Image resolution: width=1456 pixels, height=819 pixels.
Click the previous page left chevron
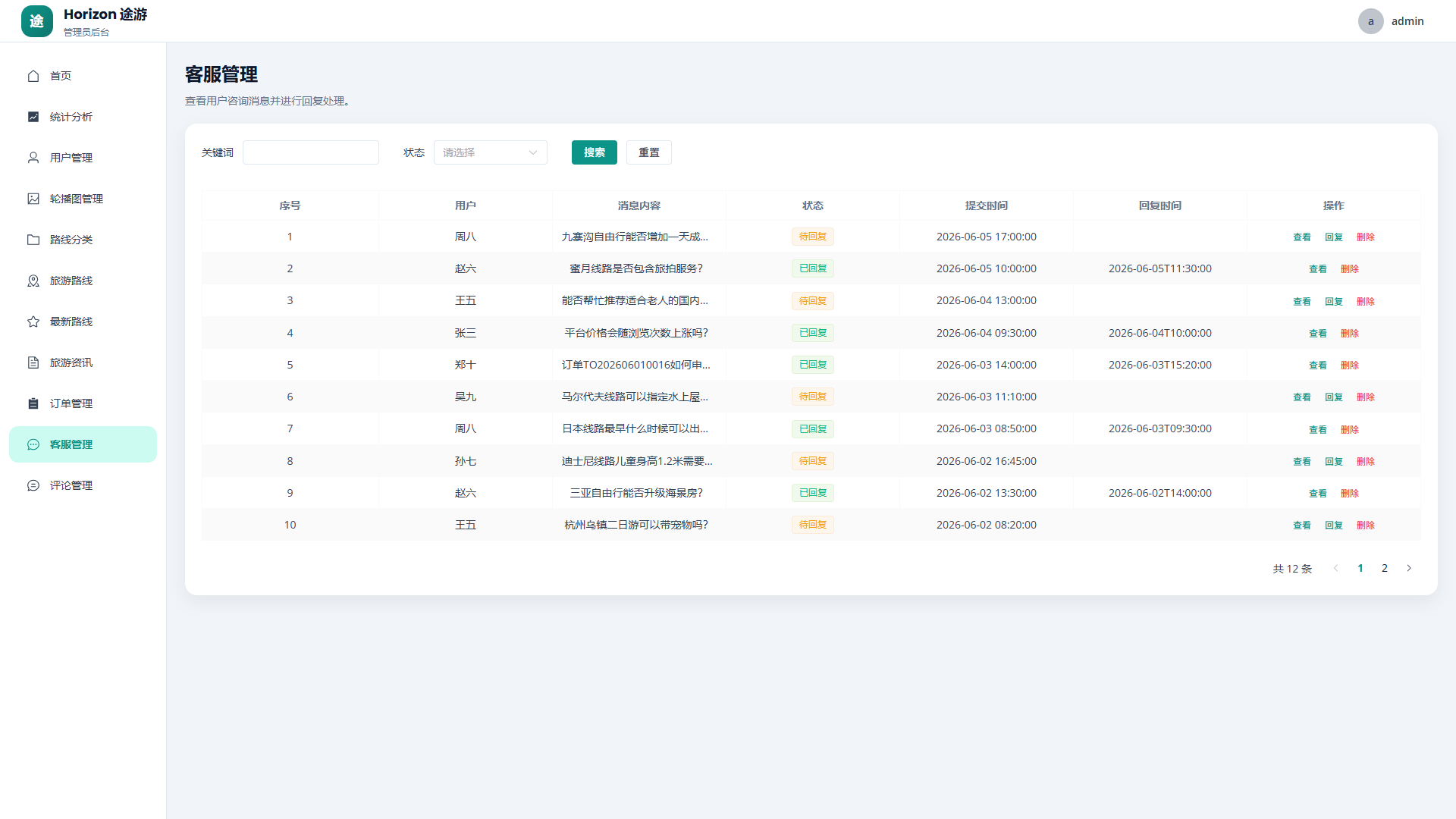[1336, 568]
